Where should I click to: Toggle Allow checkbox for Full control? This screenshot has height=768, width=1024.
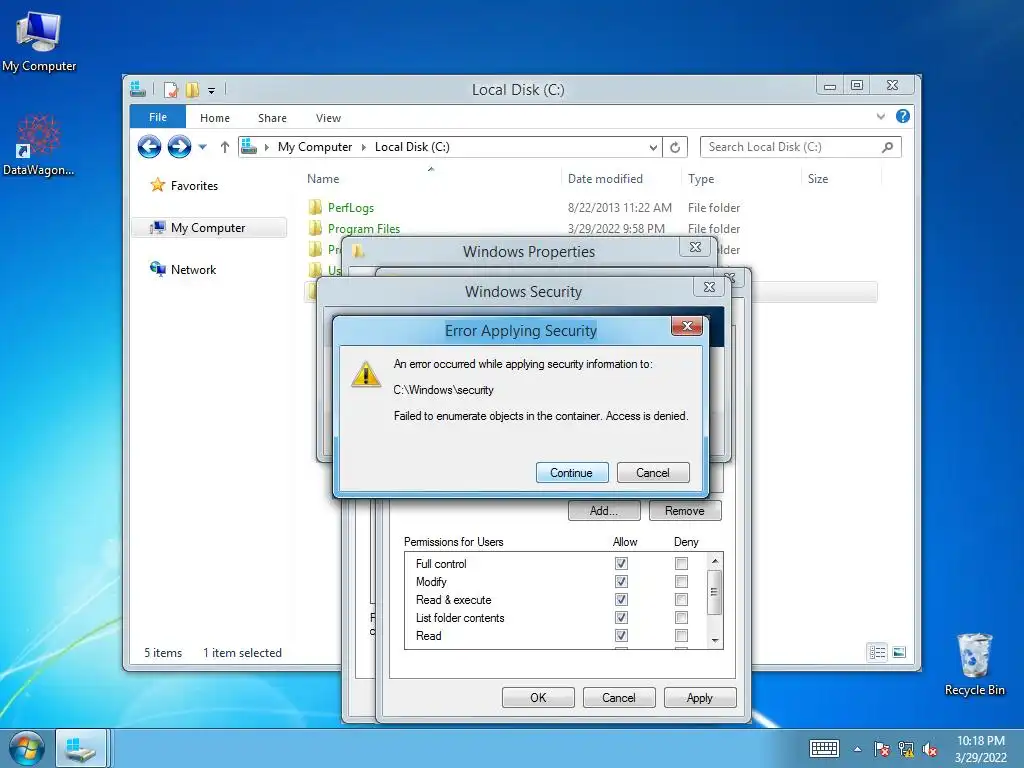pos(621,563)
